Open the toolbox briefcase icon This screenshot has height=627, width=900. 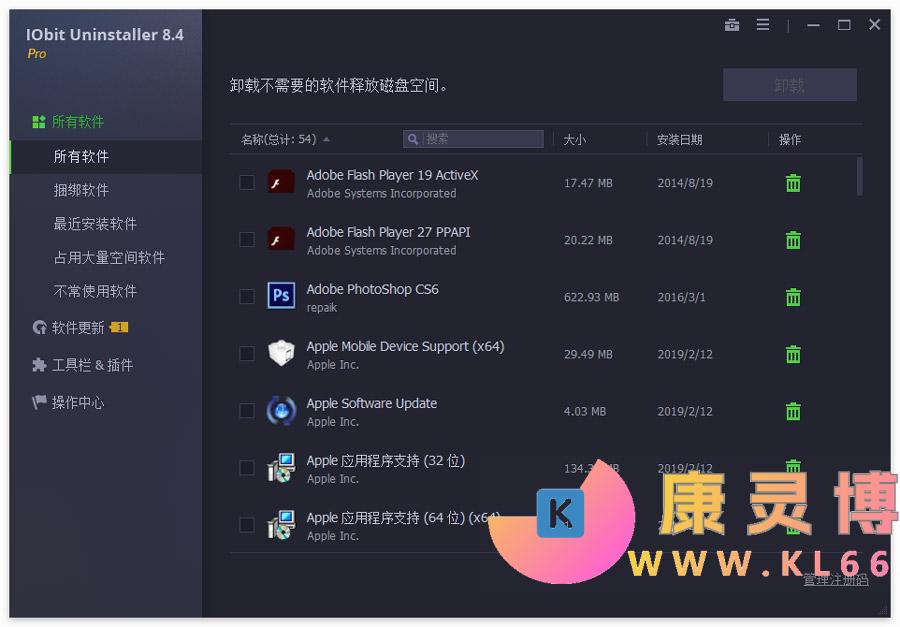pos(732,25)
